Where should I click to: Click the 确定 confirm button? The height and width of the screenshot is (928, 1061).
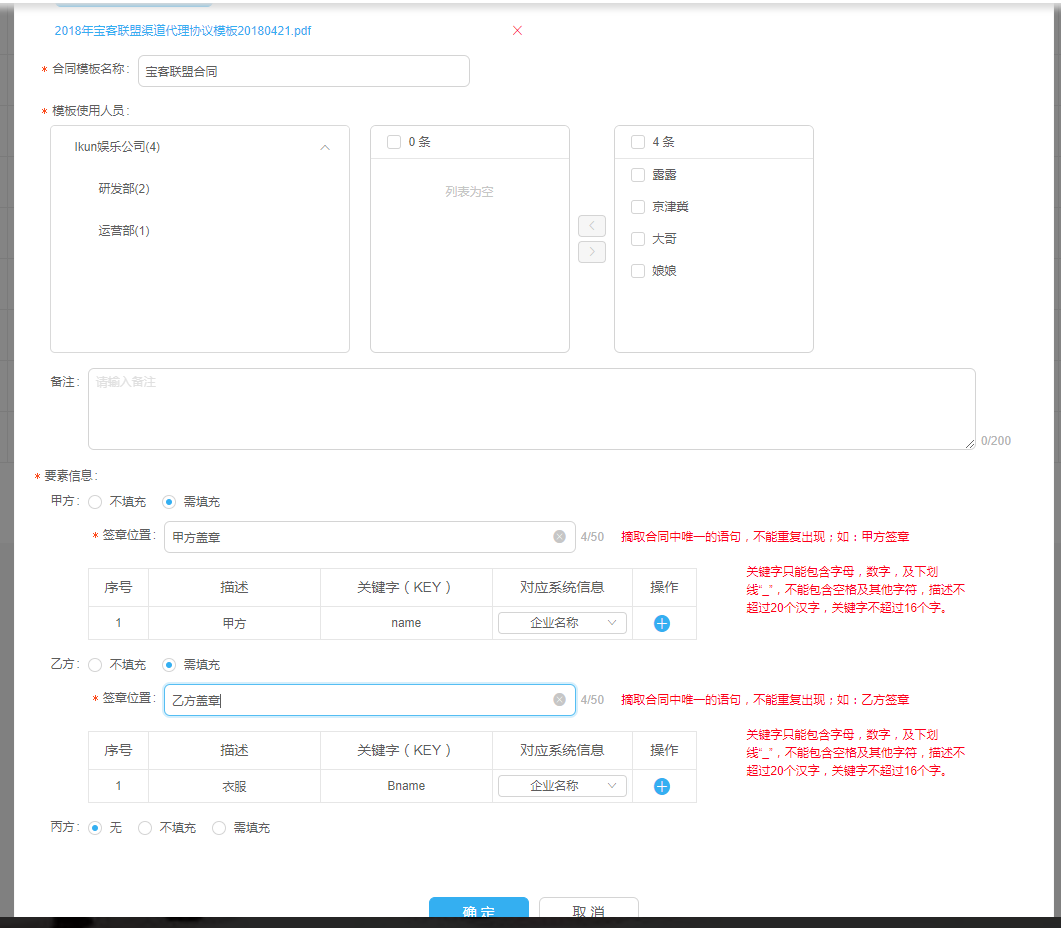(479, 910)
